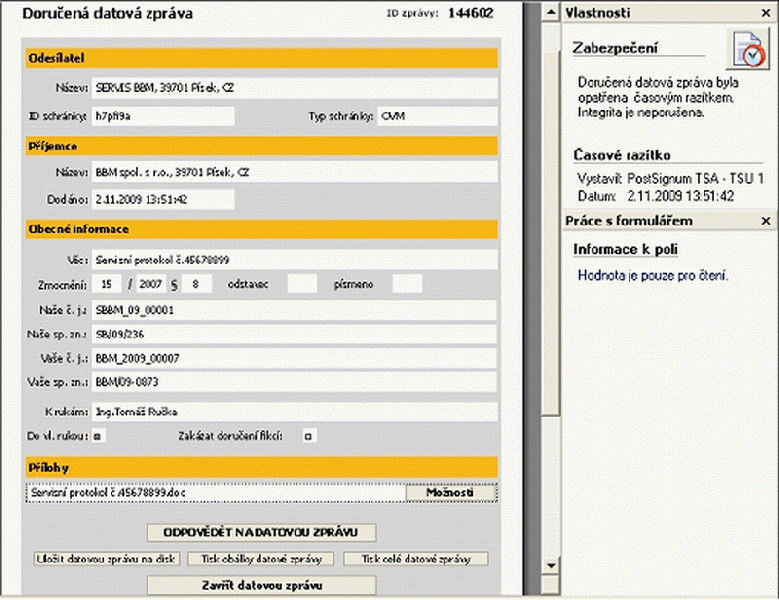Click the Obecné informace section header
Image resolution: width=779 pixels, height=600 pixels.
262,229
